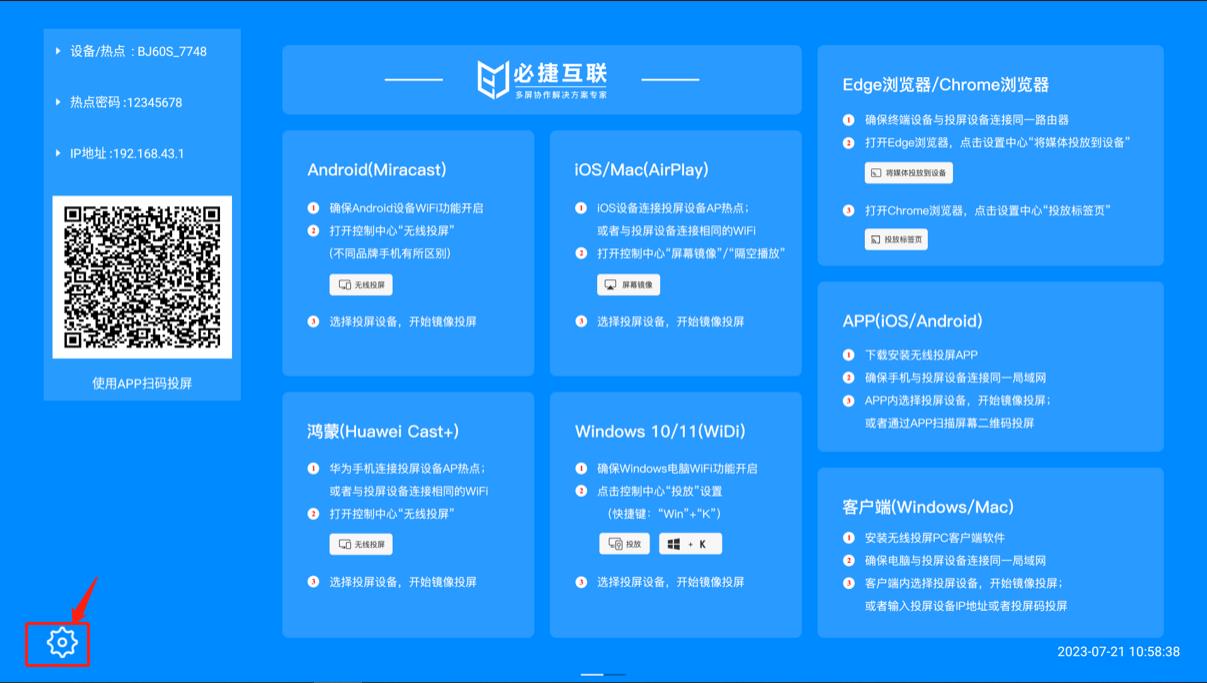The image size is (1207, 683).
Task: Click 无线投屏 button in 鸿蒙 card
Action: pos(361,544)
